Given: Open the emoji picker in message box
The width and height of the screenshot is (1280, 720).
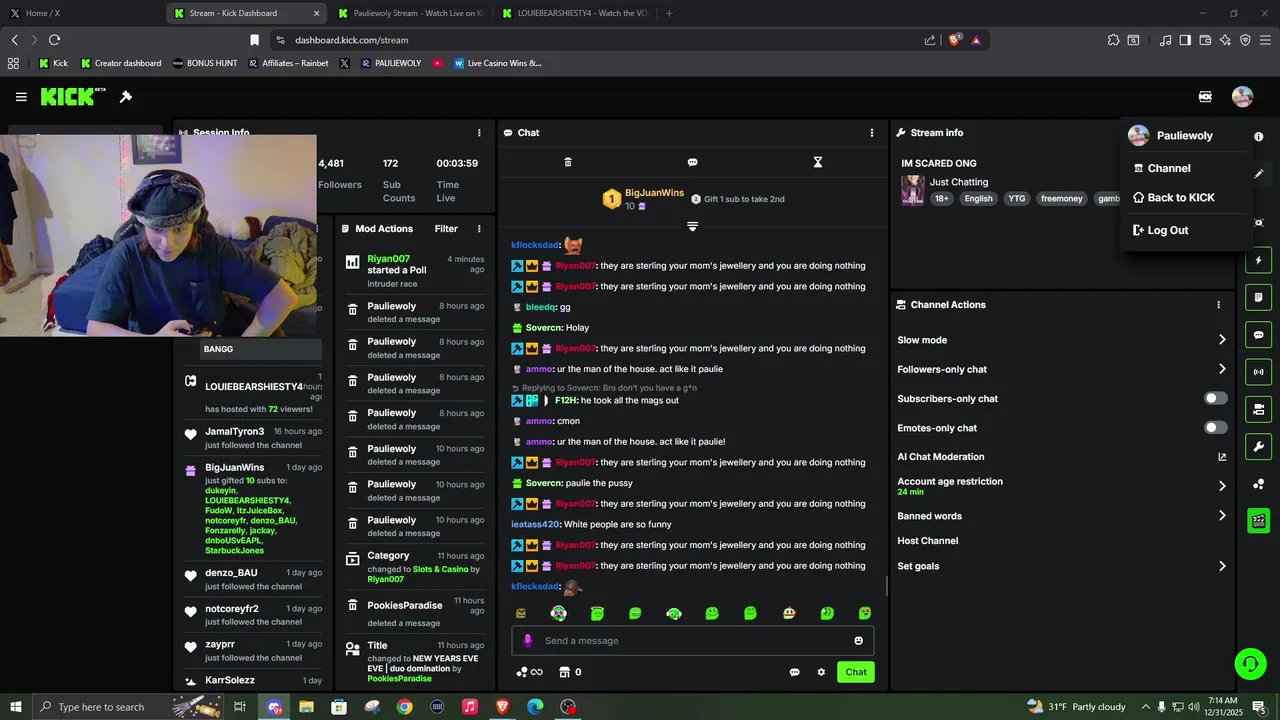Looking at the screenshot, I should 858,641.
